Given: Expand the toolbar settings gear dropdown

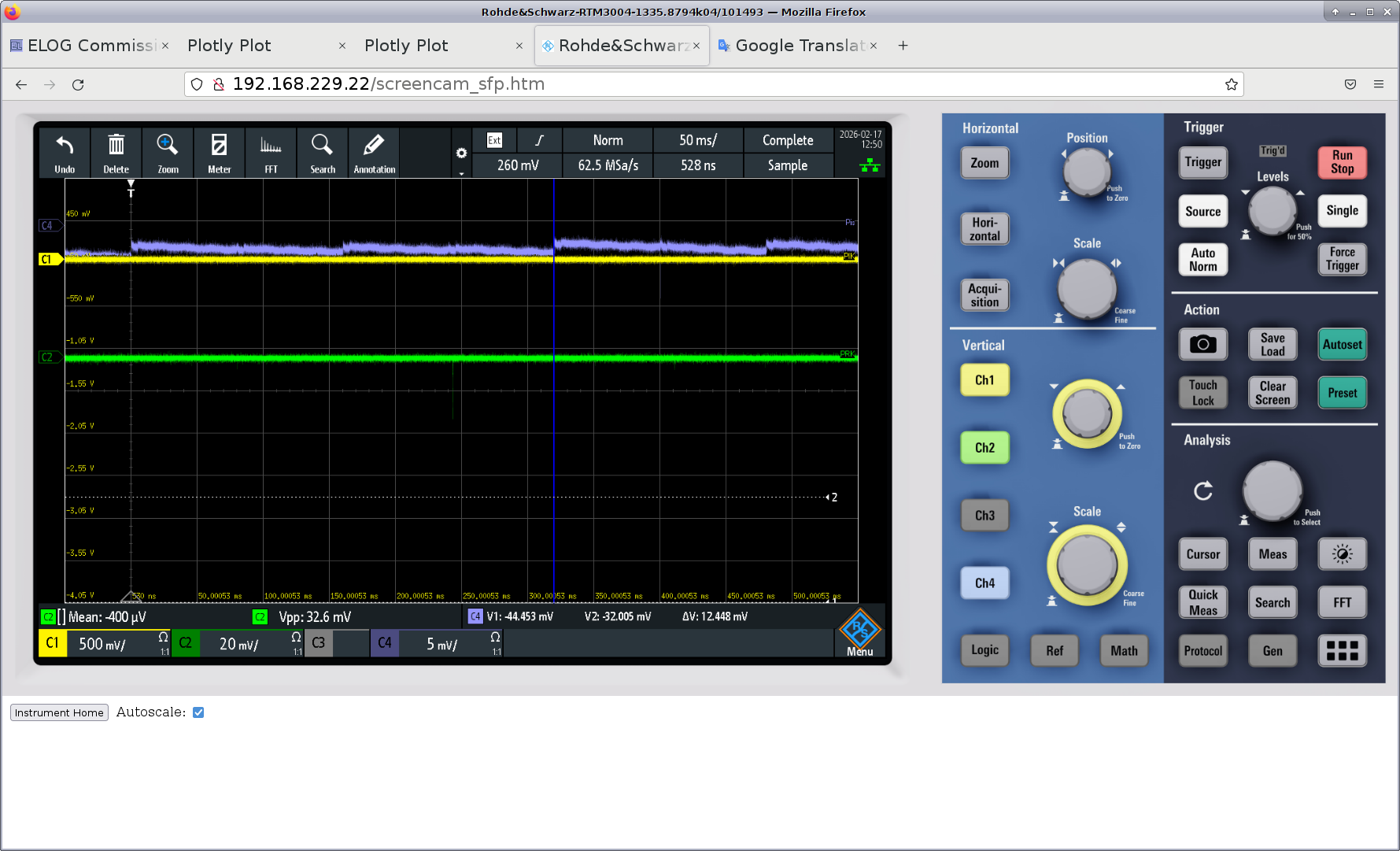Looking at the screenshot, I should (x=461, y=154).
